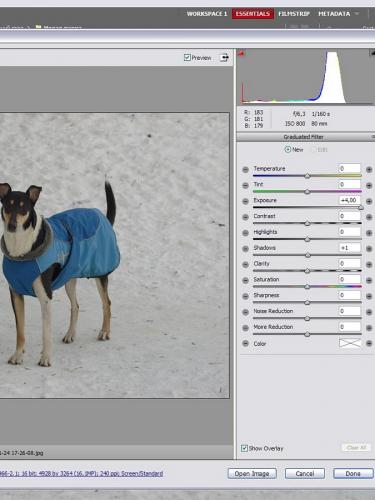Increase Saturation using its plus icon
The image size is (375, 500).
click(x=369, y=280)
